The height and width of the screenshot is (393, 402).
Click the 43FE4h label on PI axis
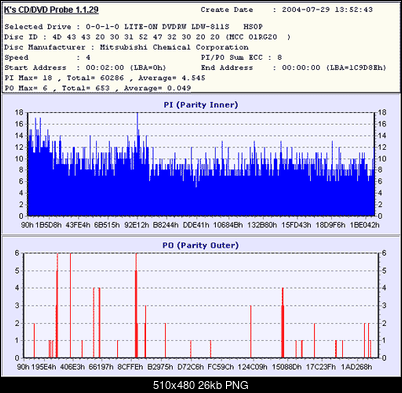click(78, 225)
